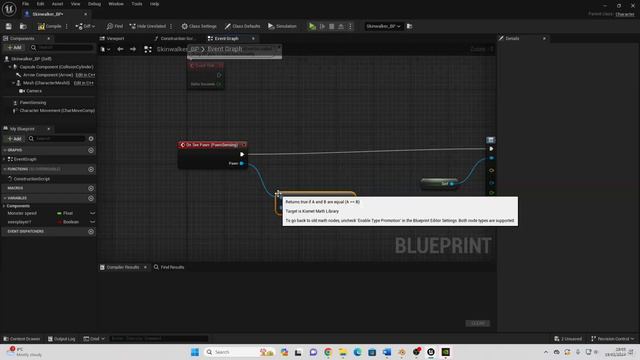Toggle visibility eye for seesplayer? variable
Screen dimensions: 640x360
(x=93, y=222)
